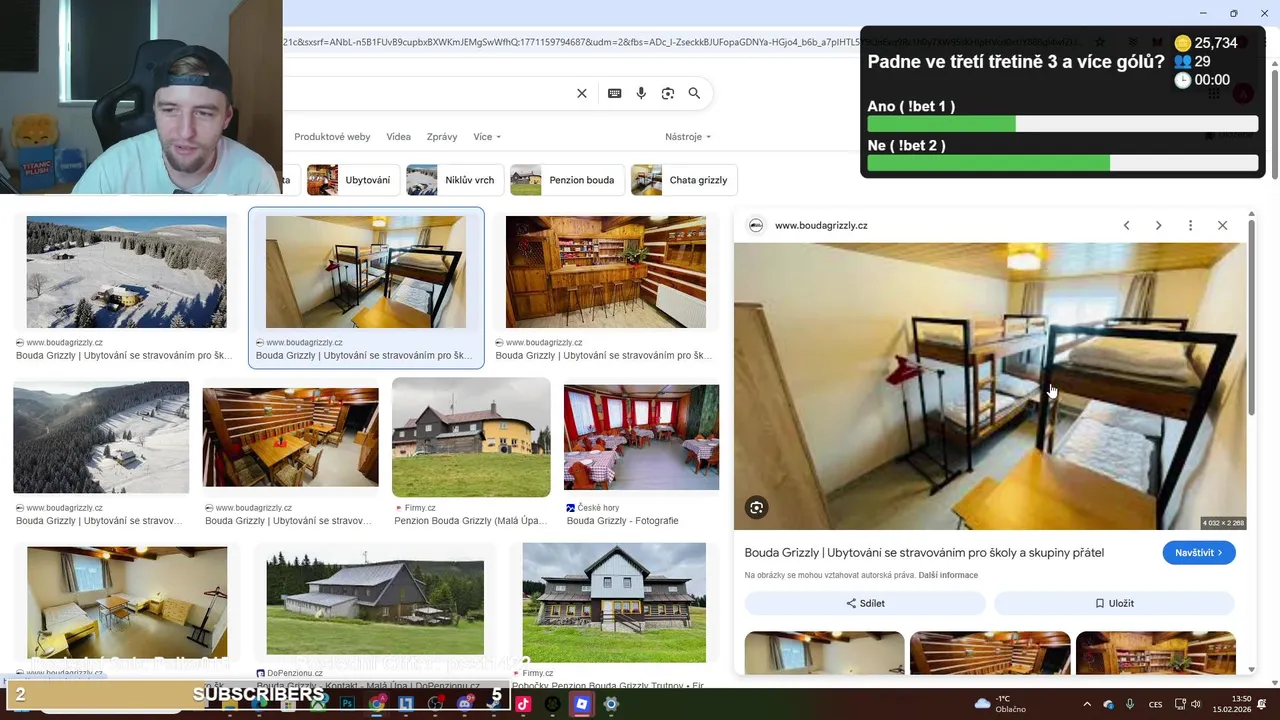This screenshot has height=720, width=1280.
Task: Expand the Nástroje dropdown
Action: pyautogui.click(x=688, y=137)
